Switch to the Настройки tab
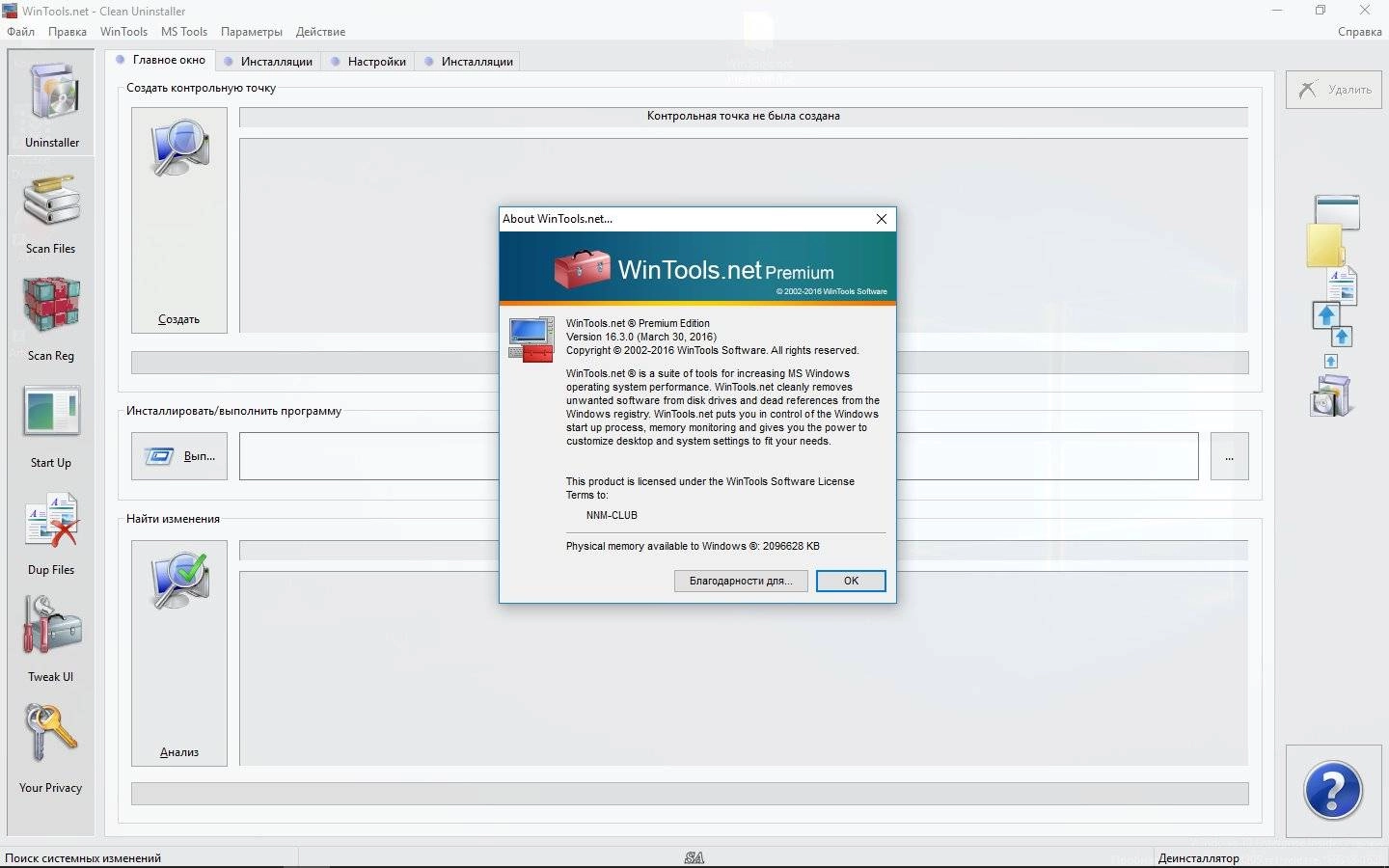1389x868 pixels. point(368,62)
